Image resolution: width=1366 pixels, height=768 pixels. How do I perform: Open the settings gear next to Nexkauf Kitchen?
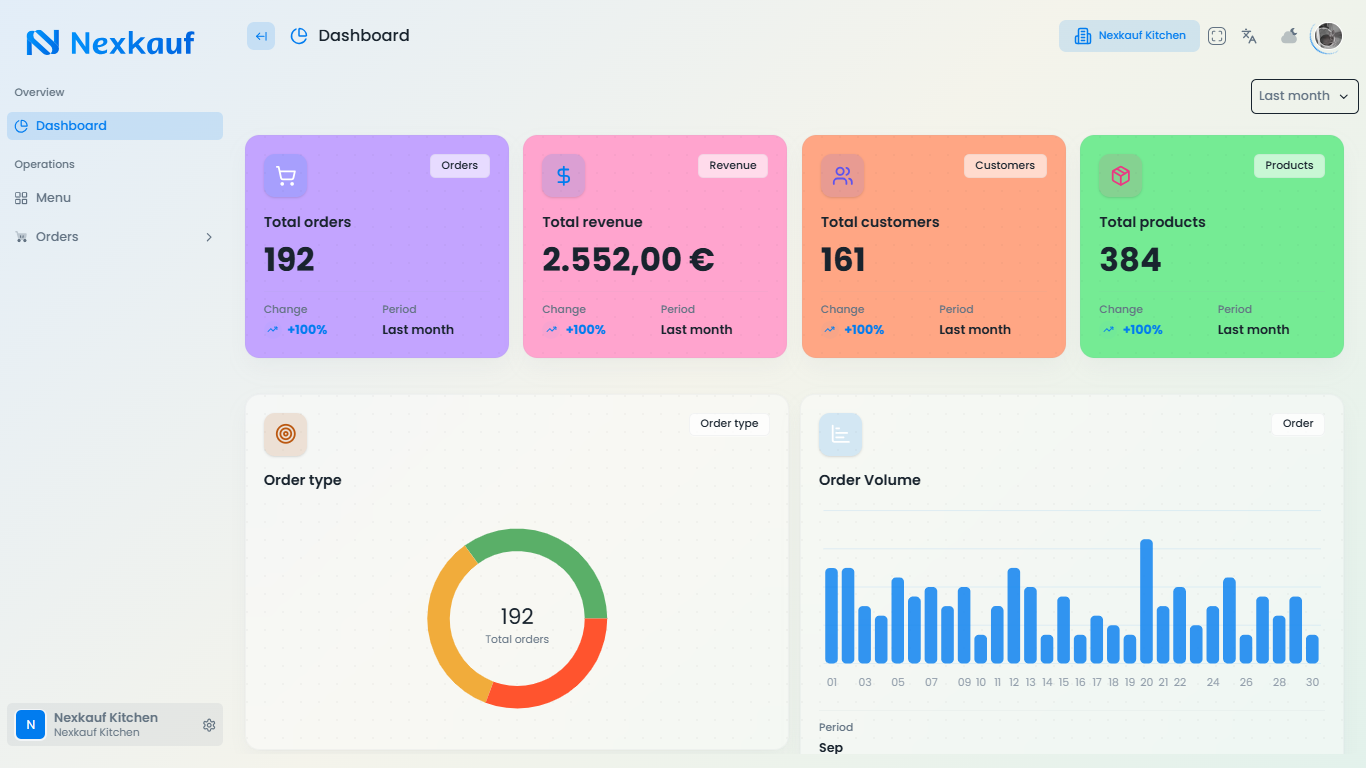pos(209,725)
